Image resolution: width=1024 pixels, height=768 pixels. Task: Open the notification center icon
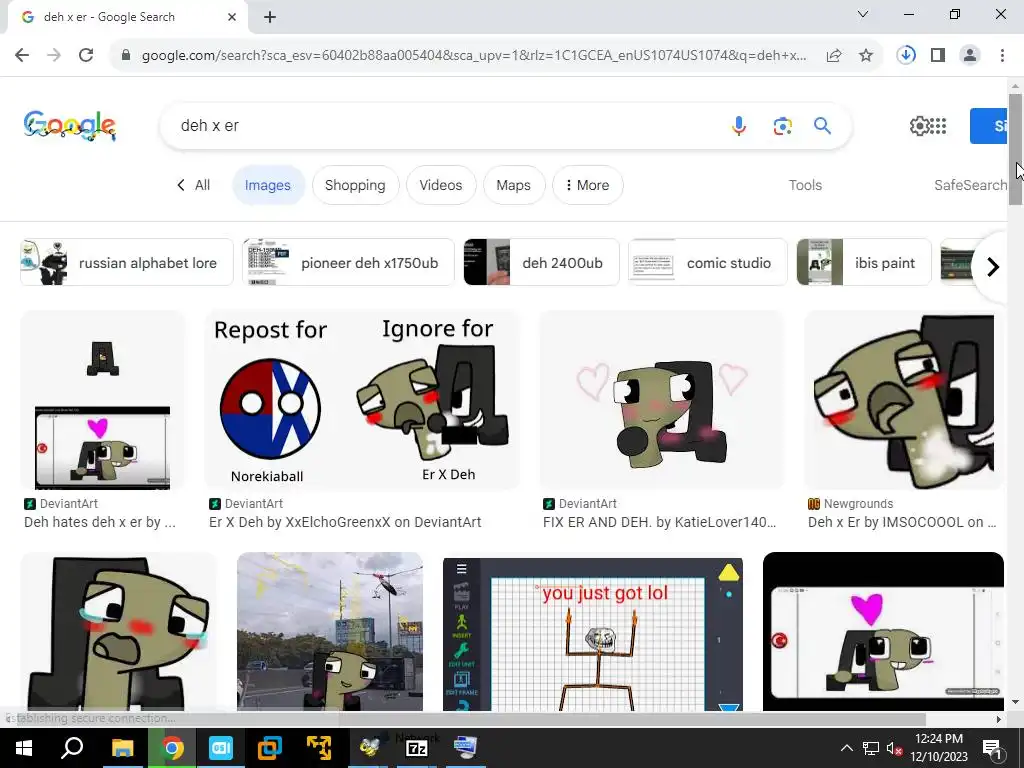pyautogui.click(x=991, y=749)
